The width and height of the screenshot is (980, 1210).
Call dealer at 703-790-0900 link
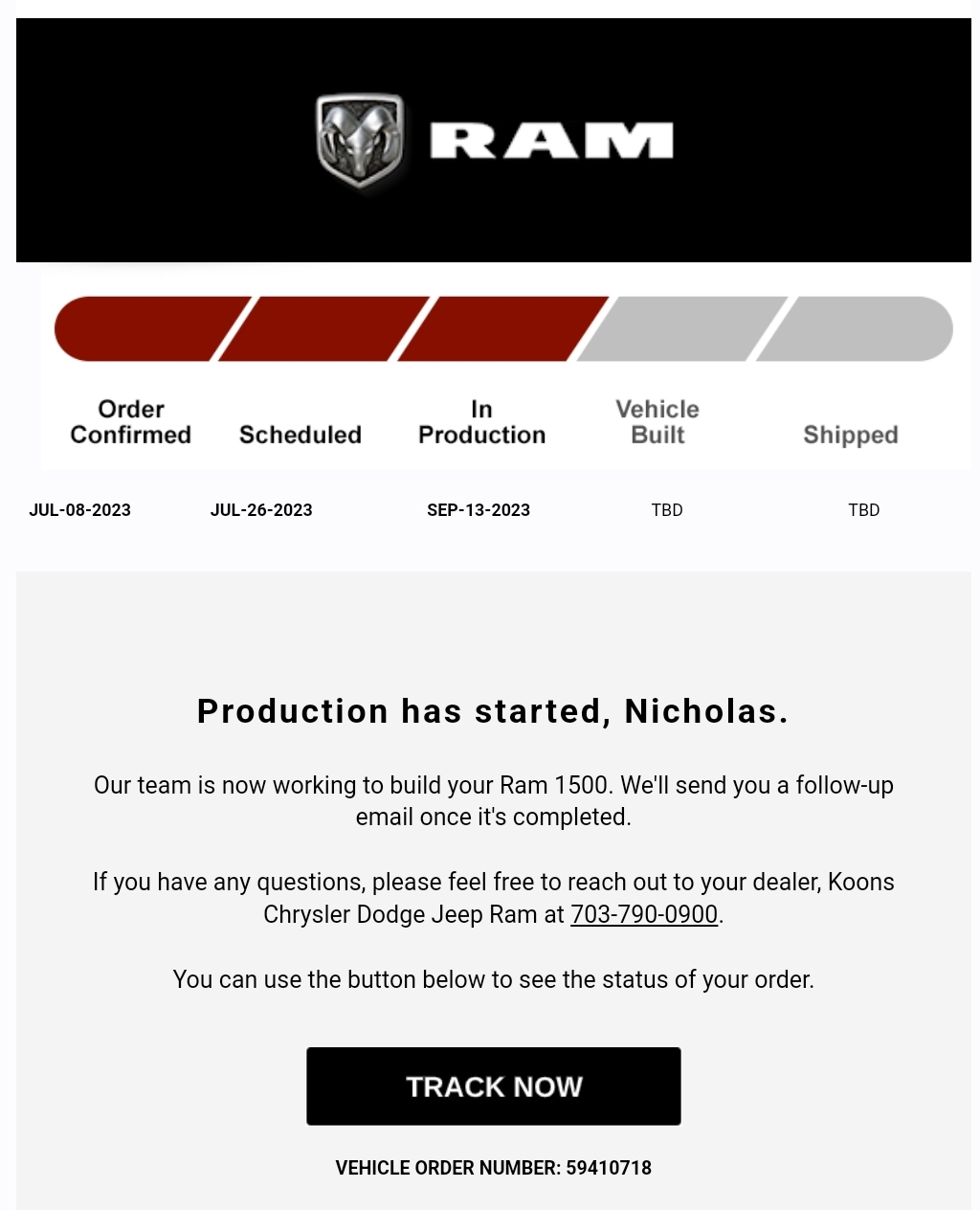(644, 914)
